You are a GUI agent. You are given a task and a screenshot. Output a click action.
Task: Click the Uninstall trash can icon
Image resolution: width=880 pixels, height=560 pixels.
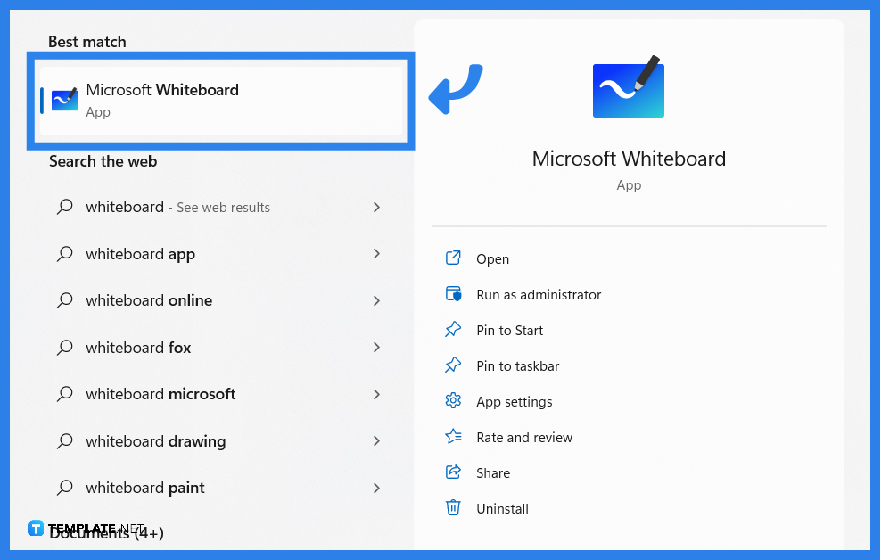453,507
